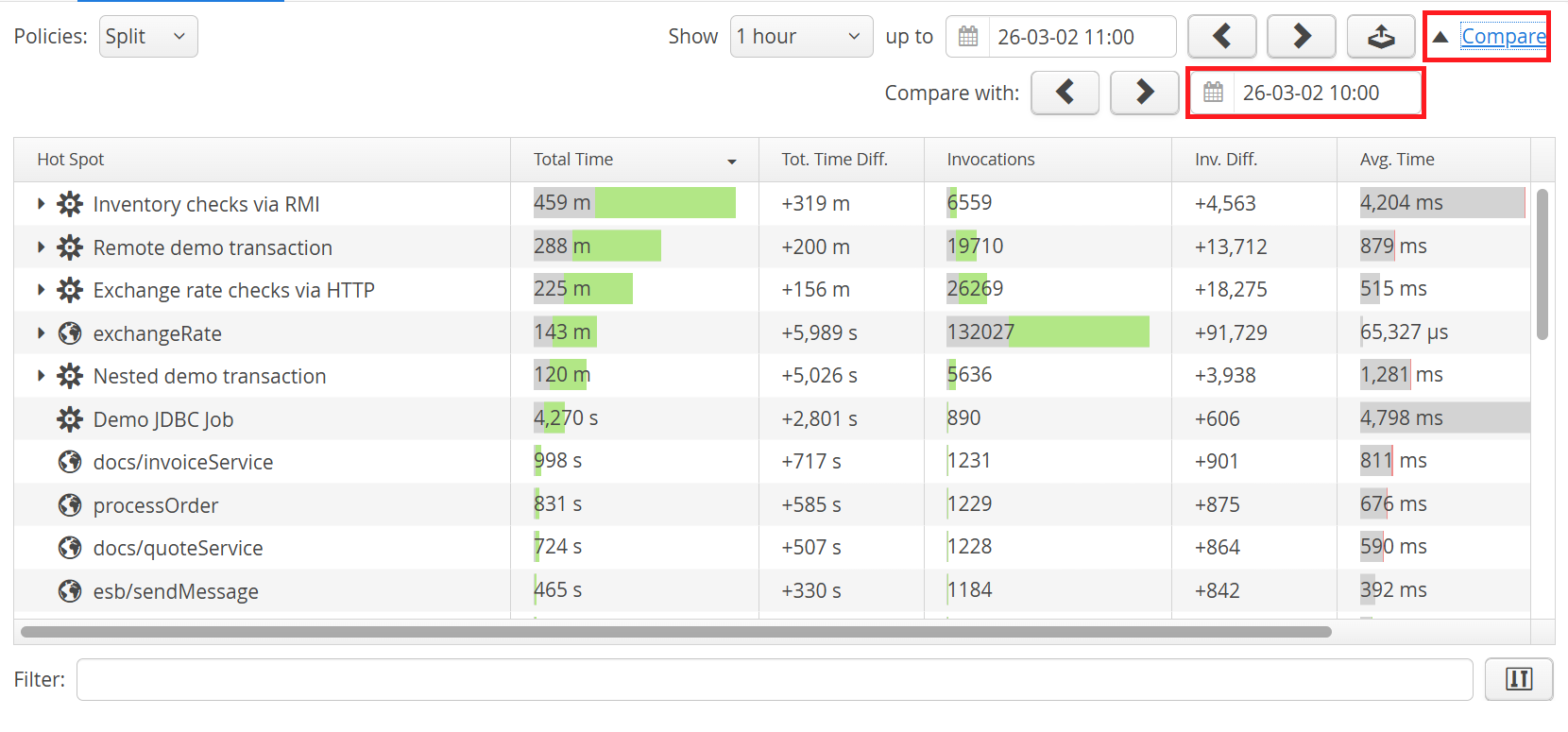The image size is (1568, 732).
Task: Collapse the Compare section via its link
Action: click(x=1503, y=37)
